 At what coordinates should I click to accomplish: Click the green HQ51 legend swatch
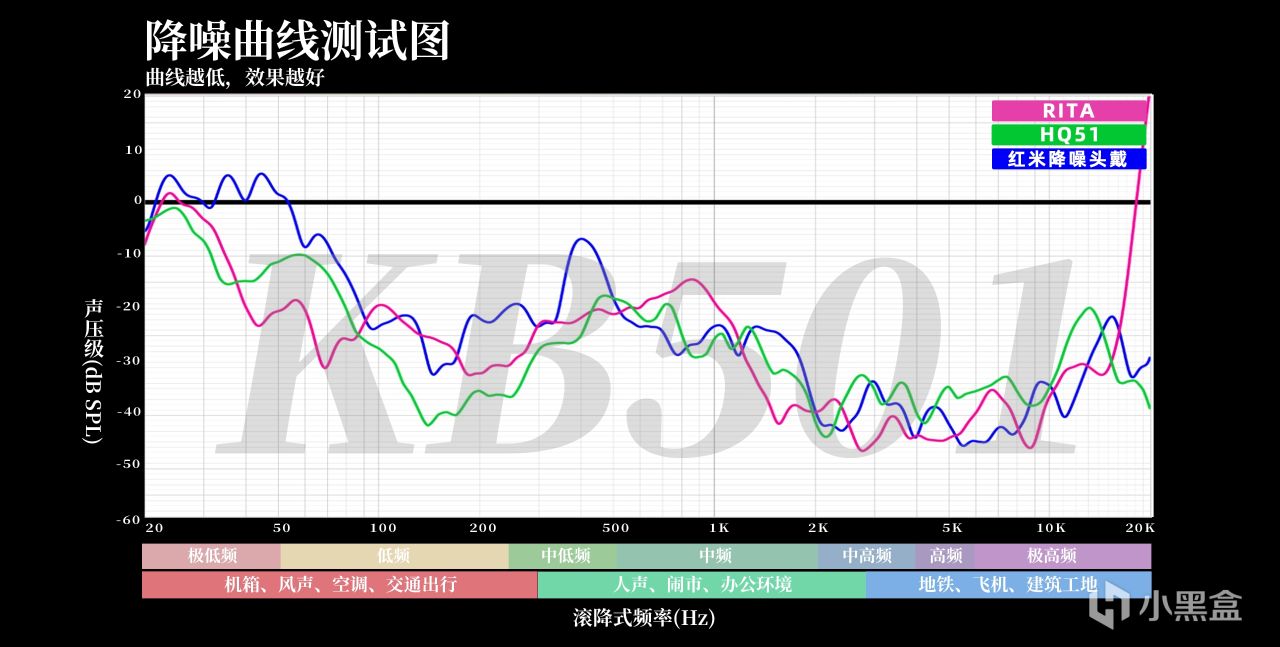click(1069, 135)
